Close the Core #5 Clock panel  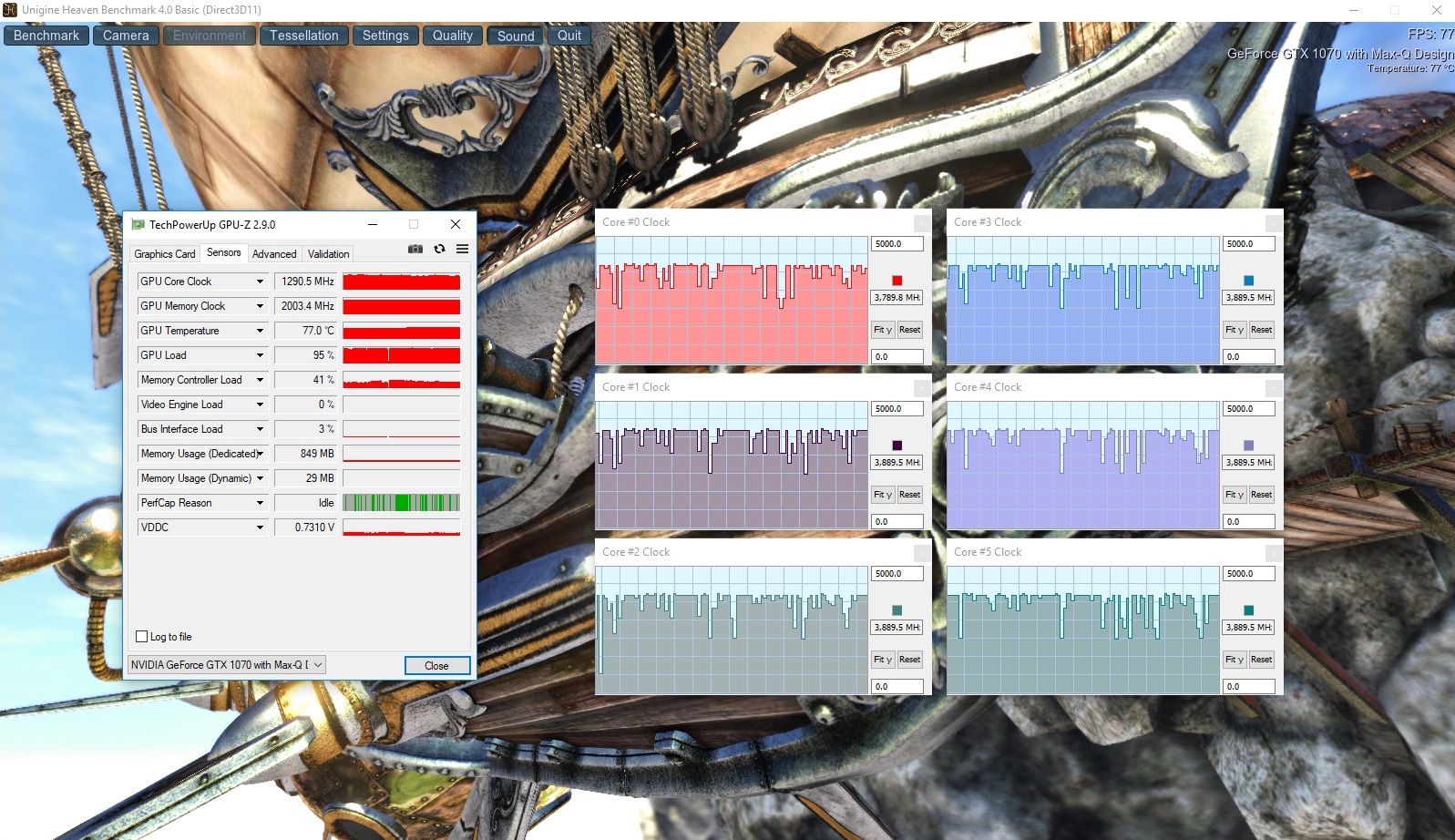[1274, 552]
